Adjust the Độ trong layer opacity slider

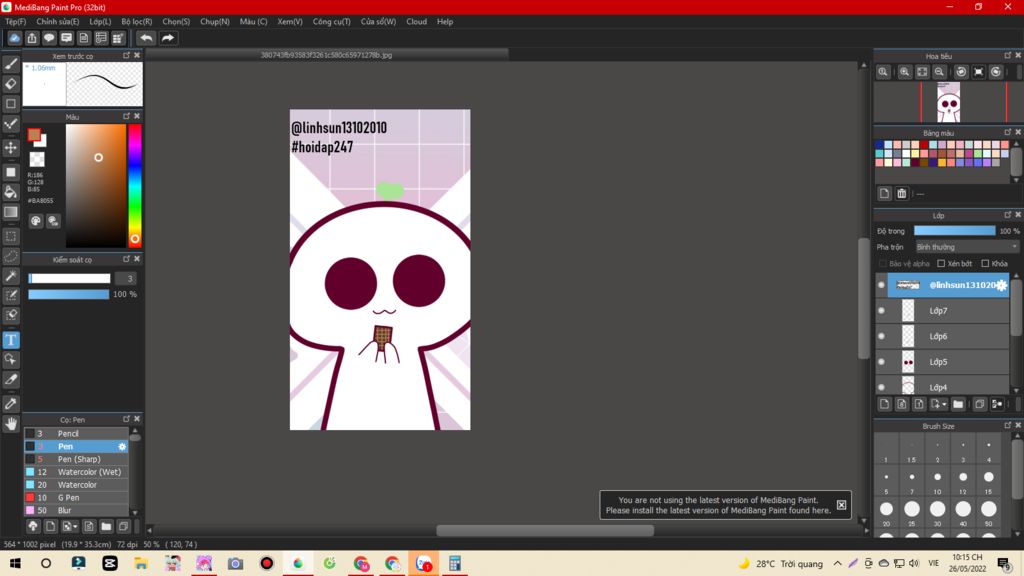[x=954, y=231]
